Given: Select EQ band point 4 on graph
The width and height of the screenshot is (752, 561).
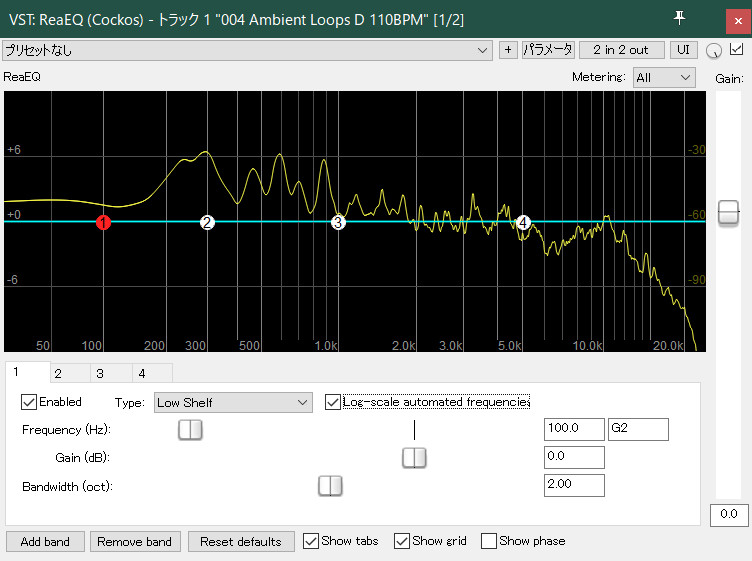Looking at the screenshot, I should tap(522, 222).
